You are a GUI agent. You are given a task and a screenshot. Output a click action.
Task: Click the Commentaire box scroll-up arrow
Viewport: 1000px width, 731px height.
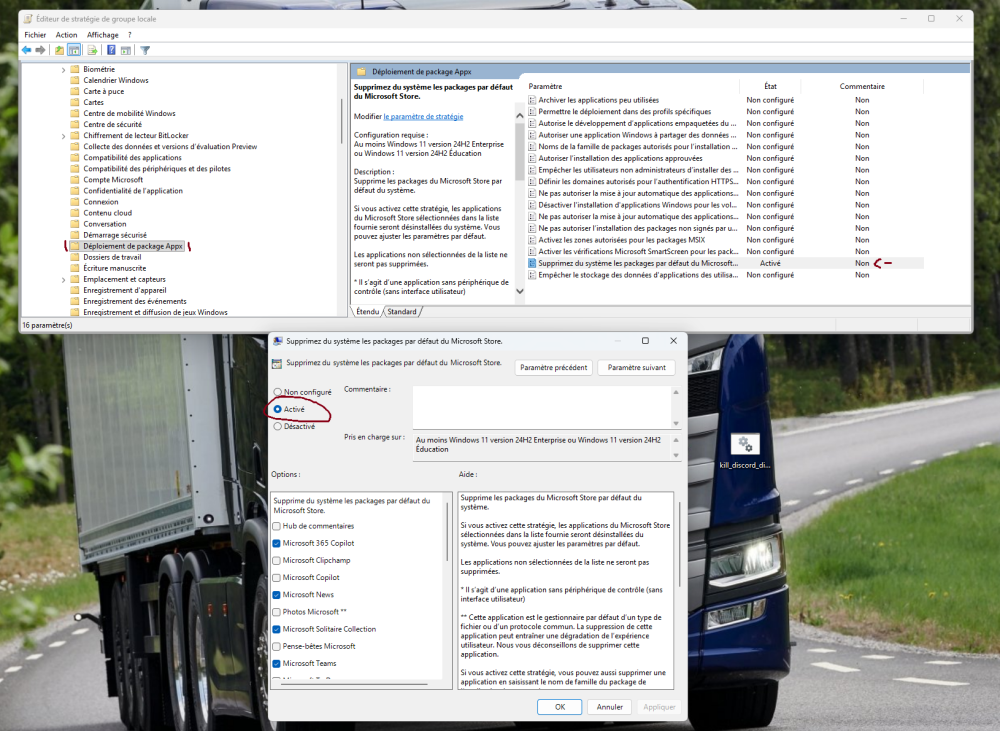tap(676, 392)
